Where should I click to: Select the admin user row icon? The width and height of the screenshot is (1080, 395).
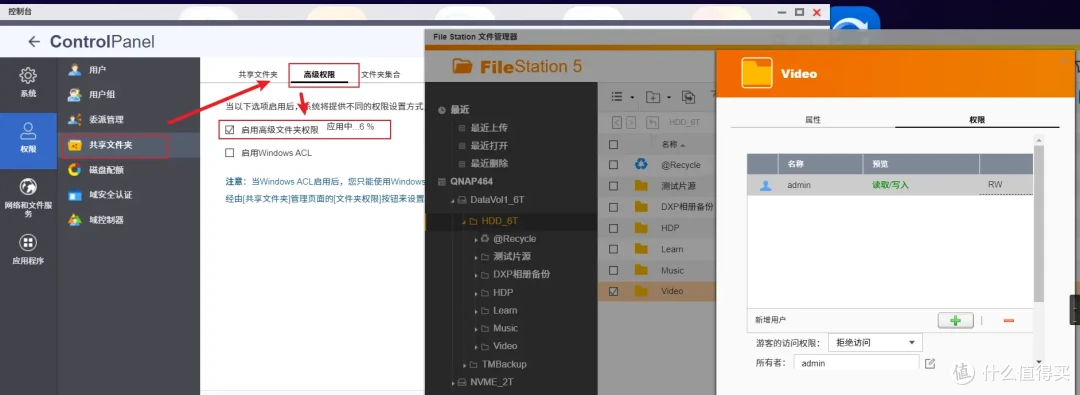click(x=765, y=185)
